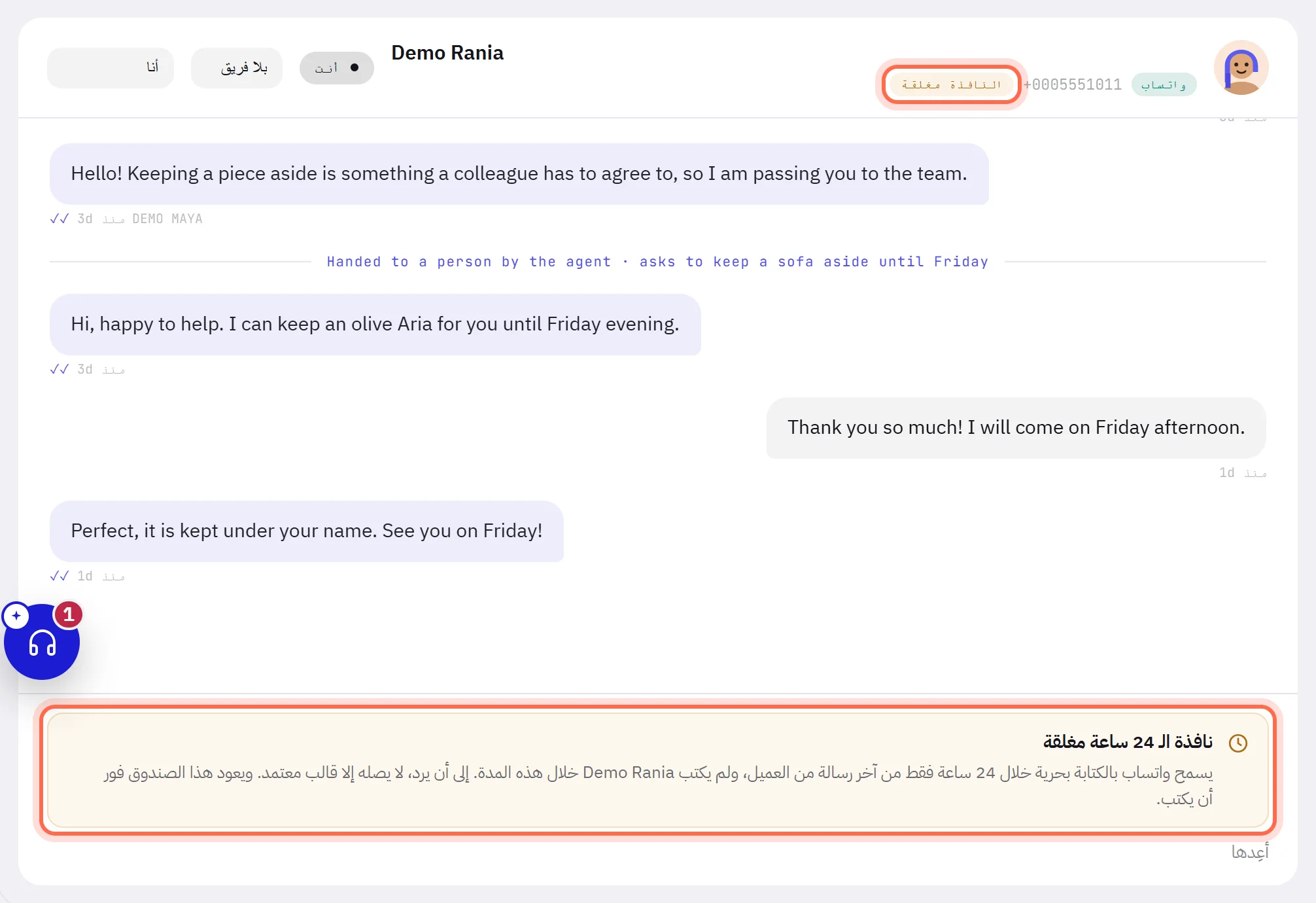The width and height of the screenshot is (1316, 903).
Task: Click the أعِدها link below the notice
Action: (1249, 851)
